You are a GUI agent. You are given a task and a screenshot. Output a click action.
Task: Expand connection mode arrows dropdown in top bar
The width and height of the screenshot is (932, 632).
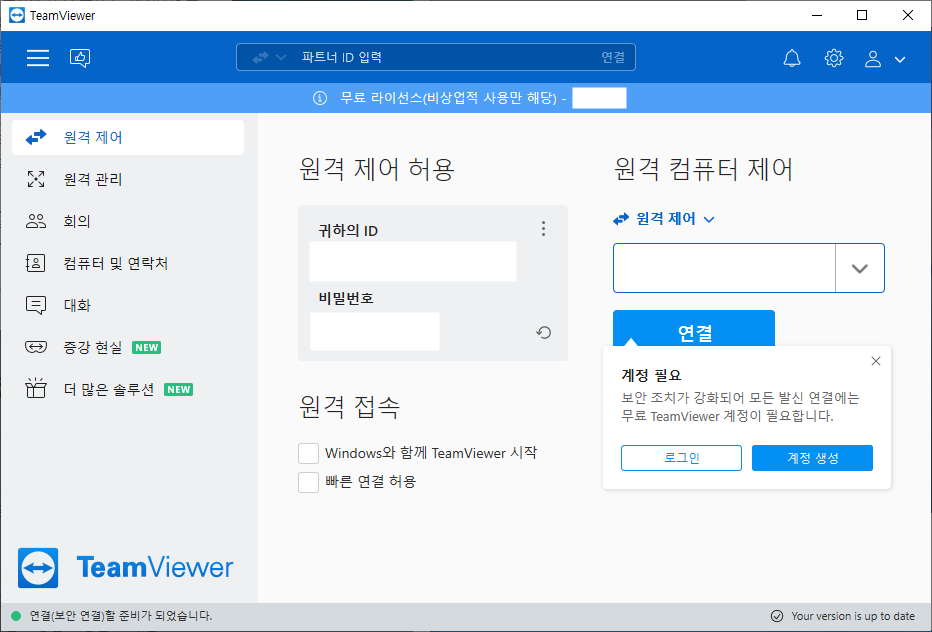point(269,58)
